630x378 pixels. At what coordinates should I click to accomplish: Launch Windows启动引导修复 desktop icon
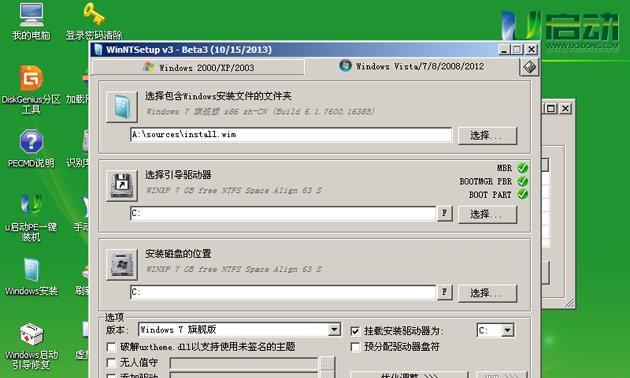(31, 346)
